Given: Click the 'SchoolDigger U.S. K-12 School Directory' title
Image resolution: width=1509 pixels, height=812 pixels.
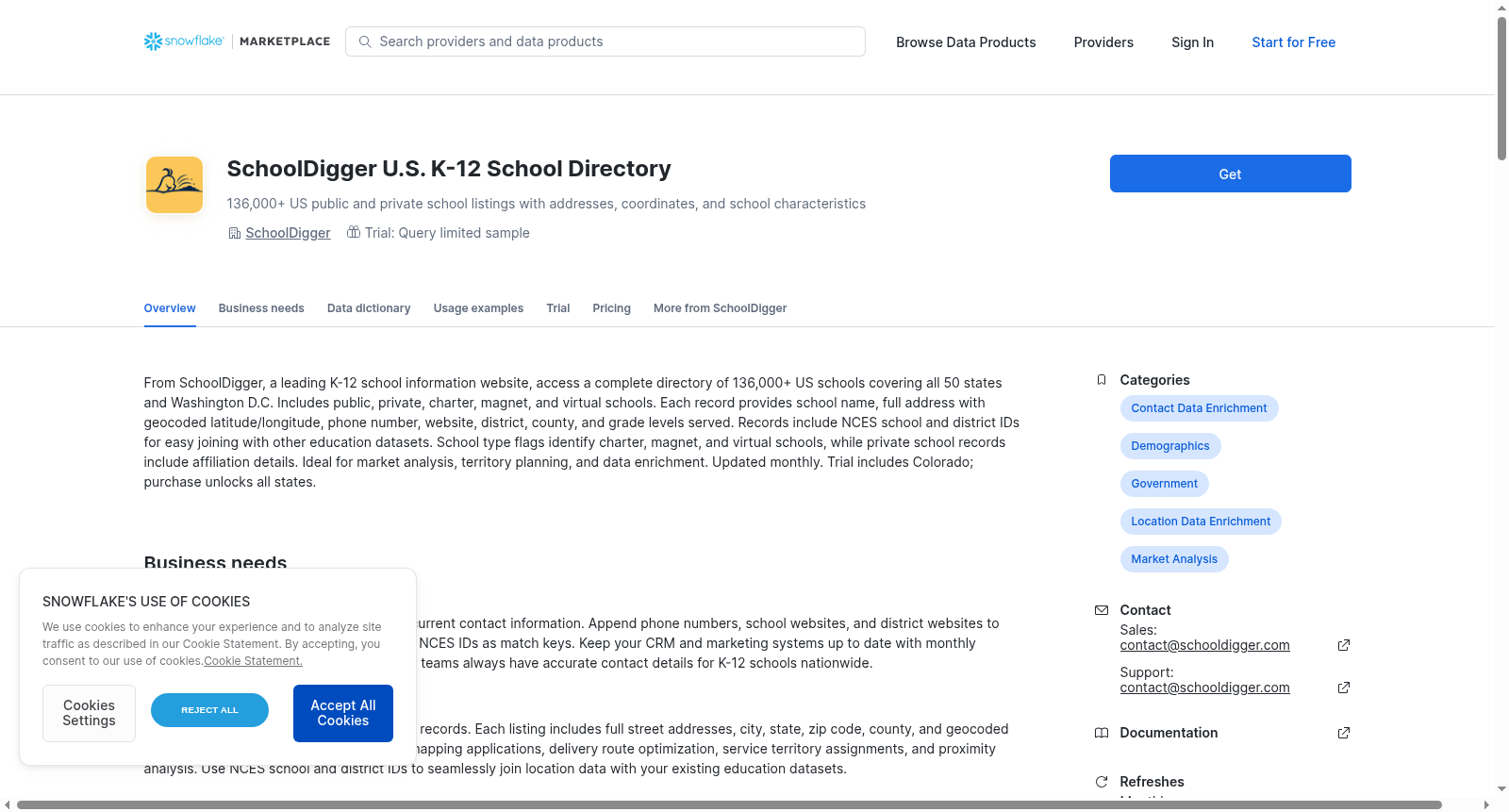Looking at the screenshot, I should pos(449,169).
